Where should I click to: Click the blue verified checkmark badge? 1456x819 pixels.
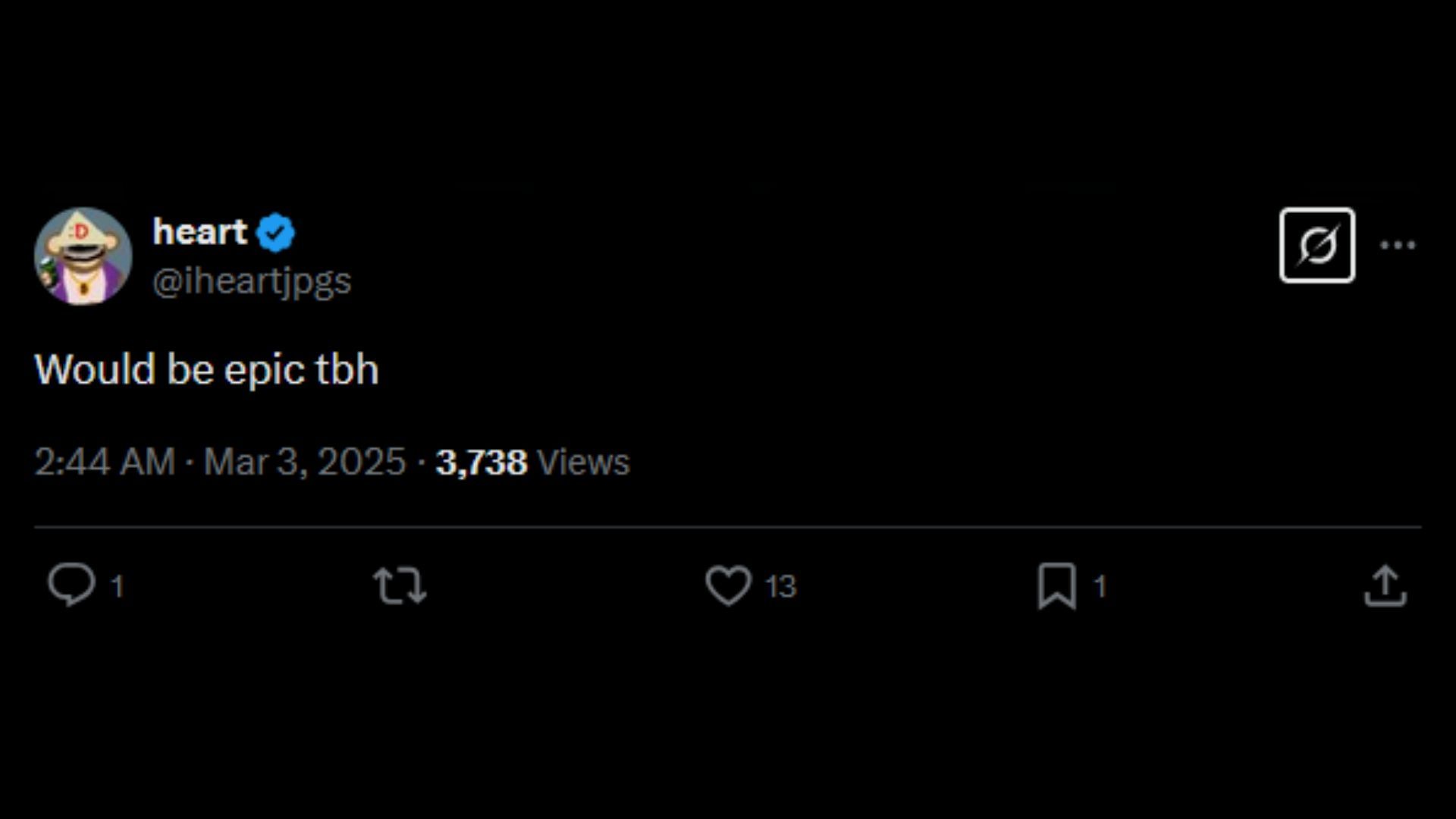(276, 233)
